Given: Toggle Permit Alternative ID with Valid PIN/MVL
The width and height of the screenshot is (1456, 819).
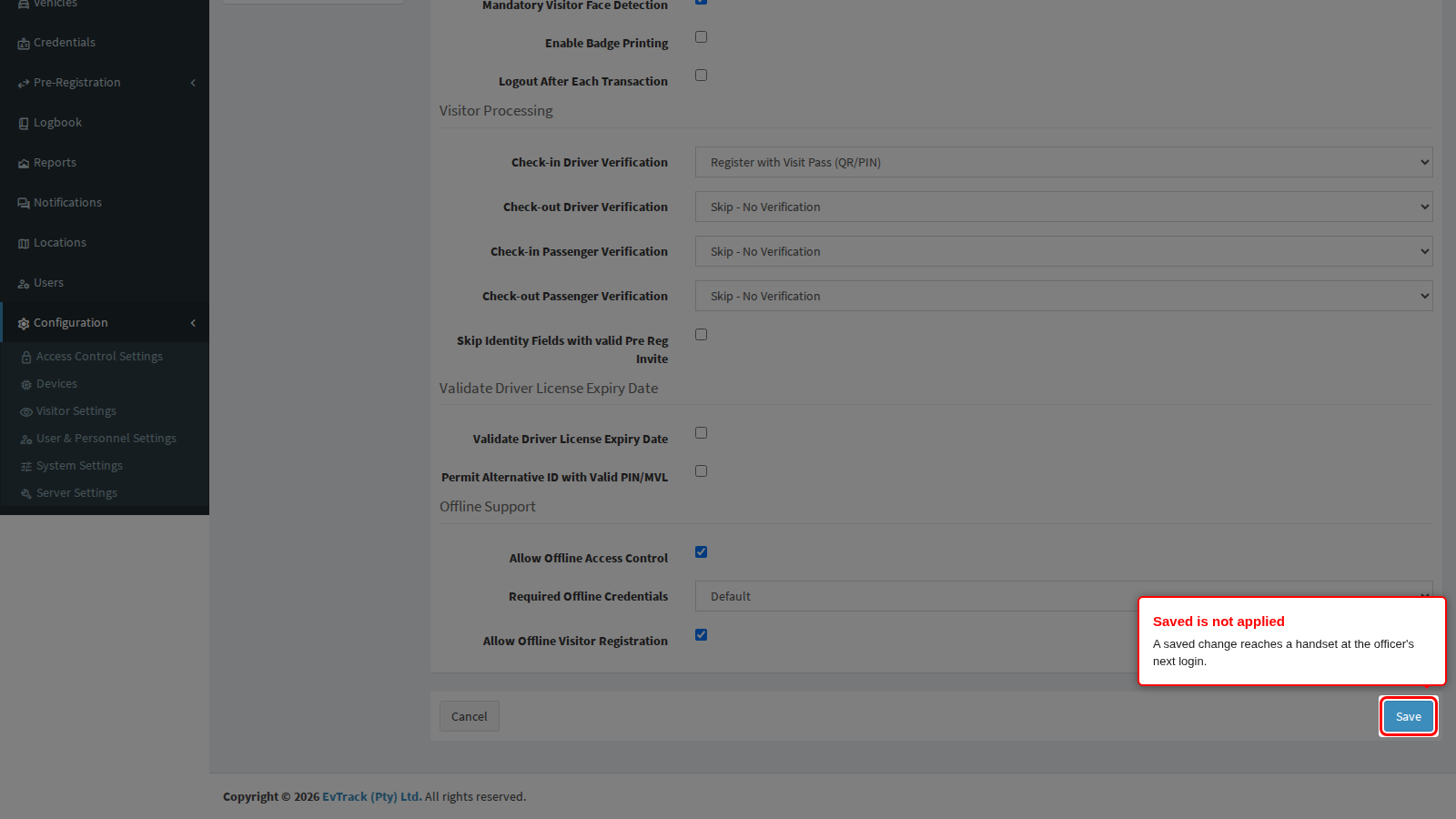Looking at the screenshot, I should point(701,471).
